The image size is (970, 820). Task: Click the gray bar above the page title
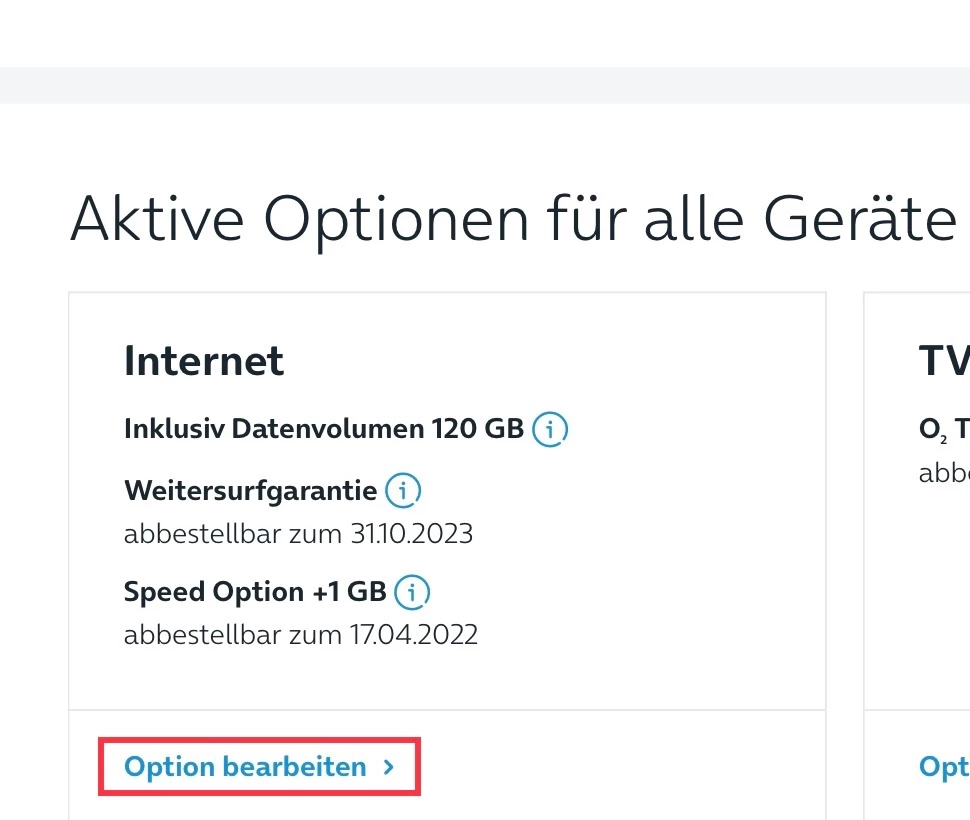coord(485,85)
